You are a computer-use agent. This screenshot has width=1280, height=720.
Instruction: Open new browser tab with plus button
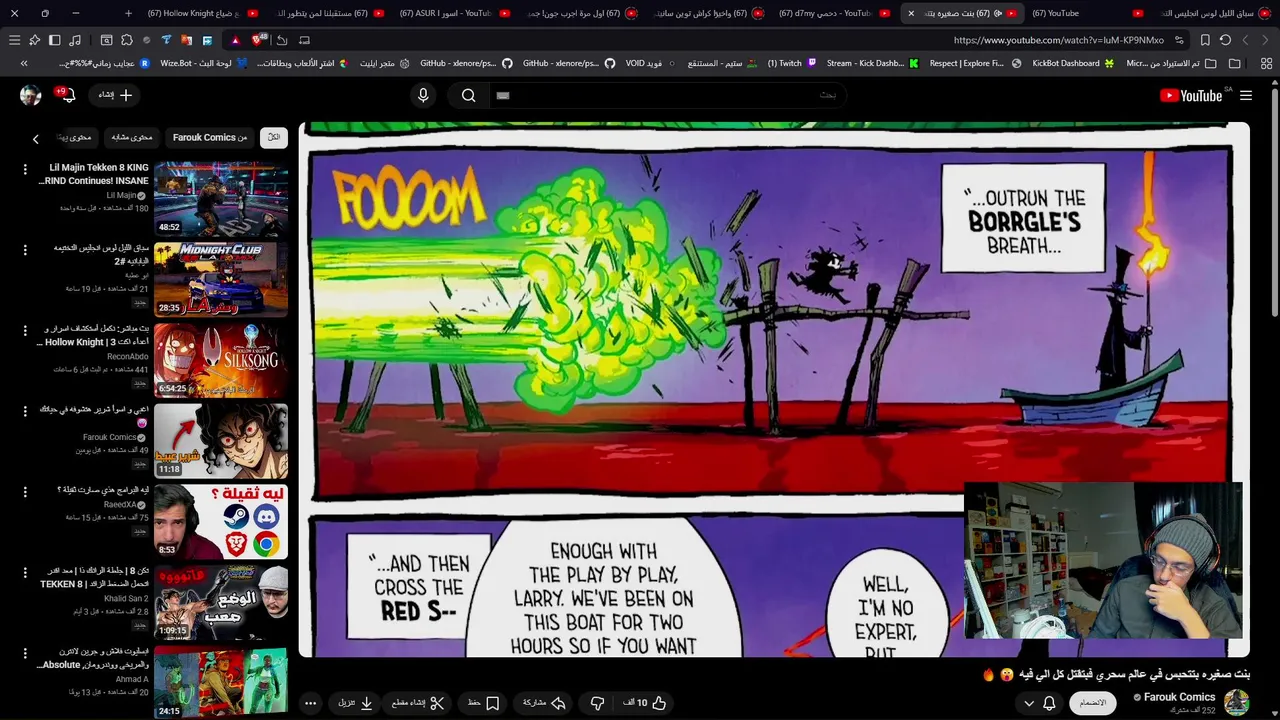[128, 13]
